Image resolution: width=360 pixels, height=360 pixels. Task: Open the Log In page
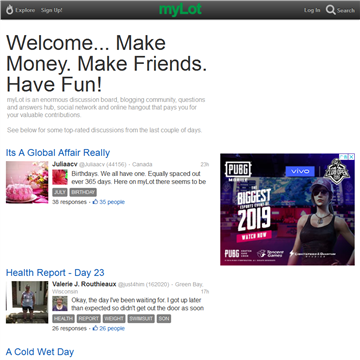(312, 10)
